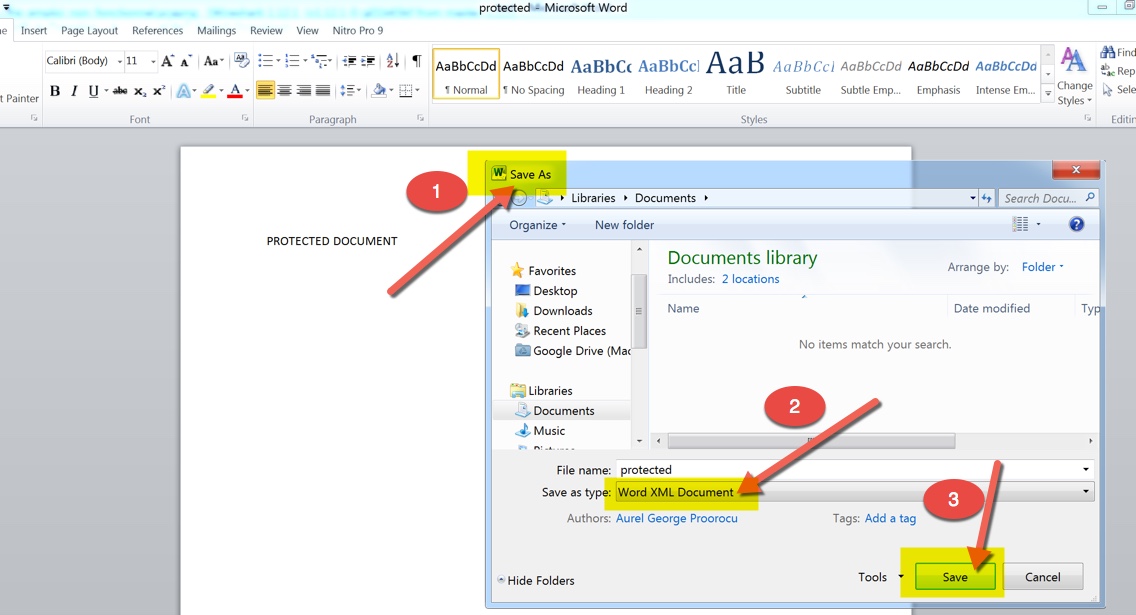
Task: Clear formatting with eraser icon
Action: coord(241,60)
